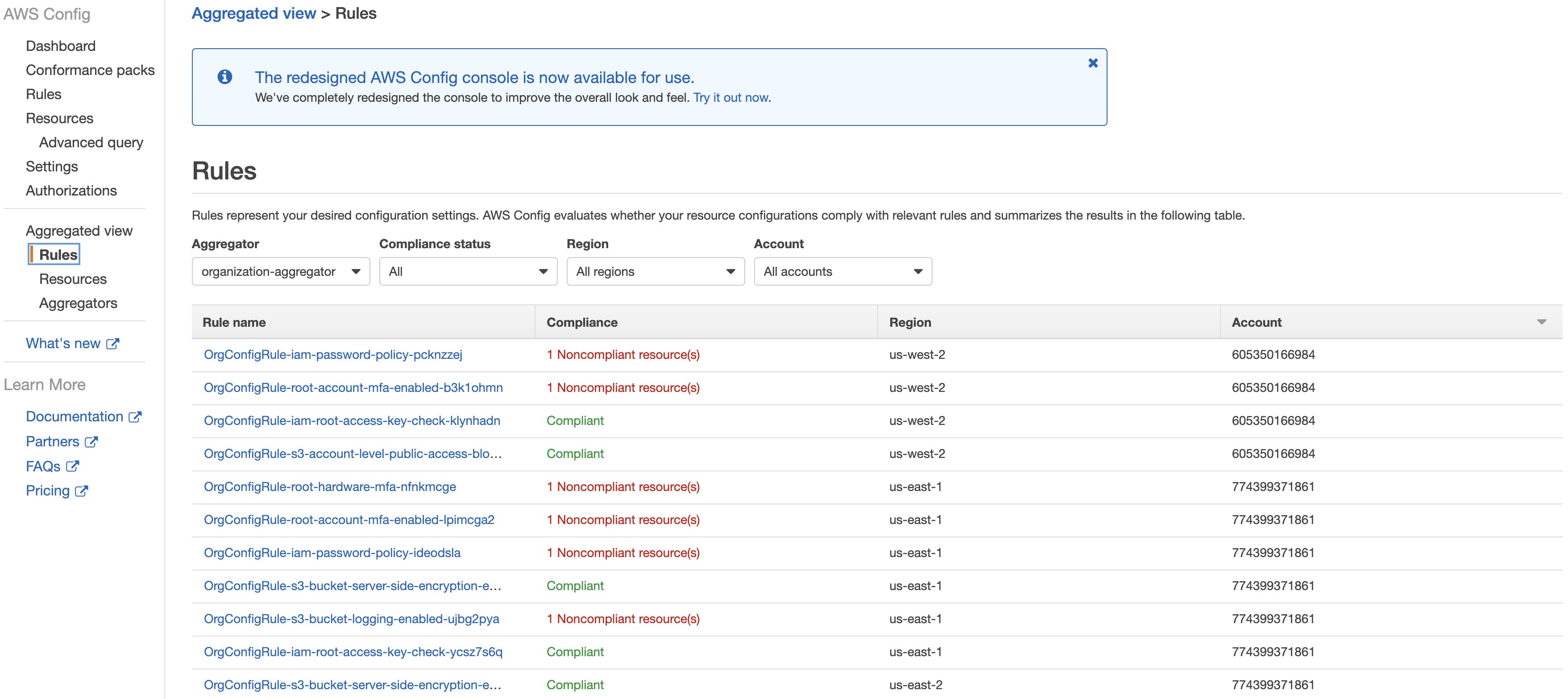The width and height of the screenshot is (1568, 699).
Task: Go to the Dashboard page
Action: pos(61,46)
